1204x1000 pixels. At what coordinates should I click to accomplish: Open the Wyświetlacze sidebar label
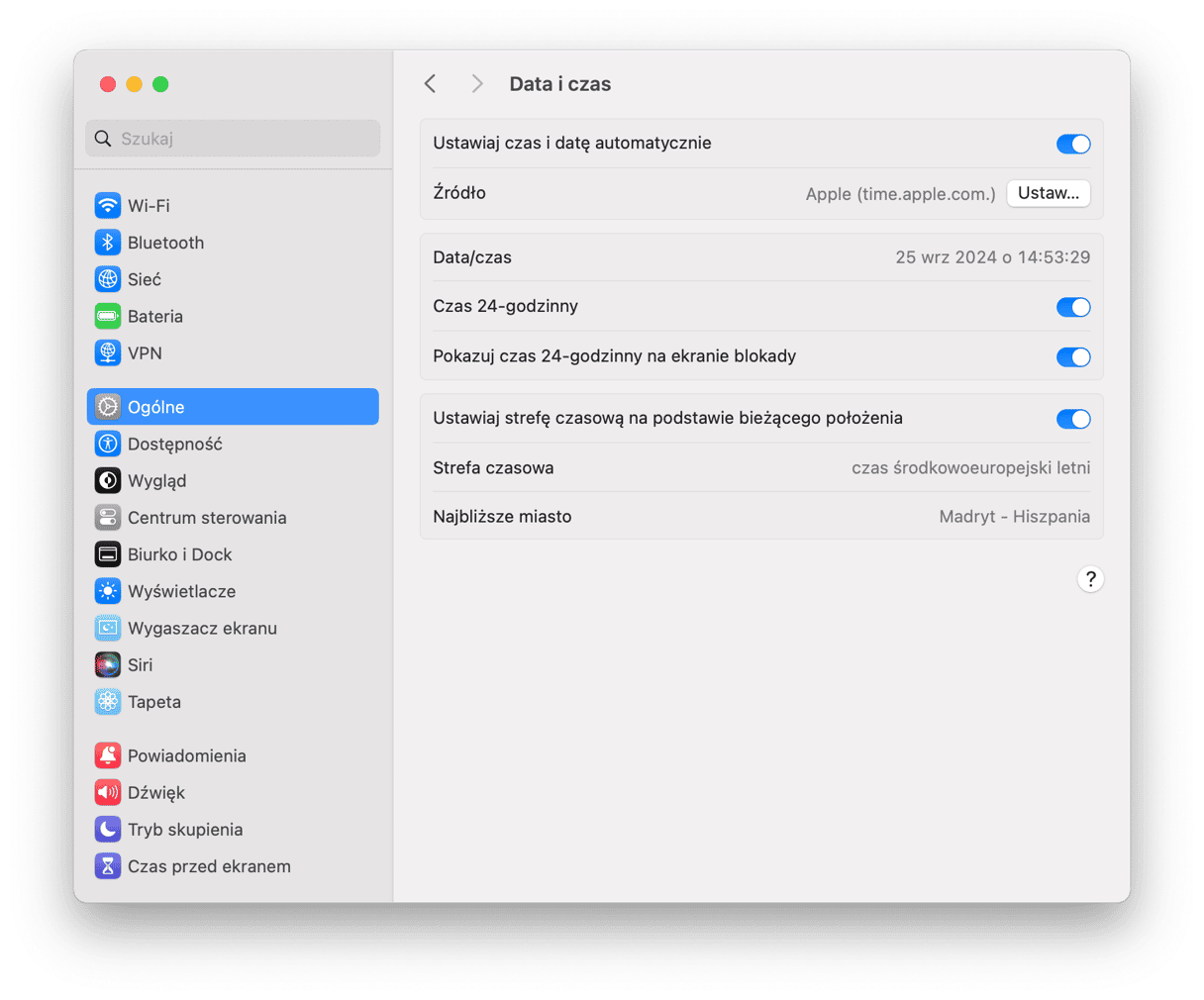point(181,591)
